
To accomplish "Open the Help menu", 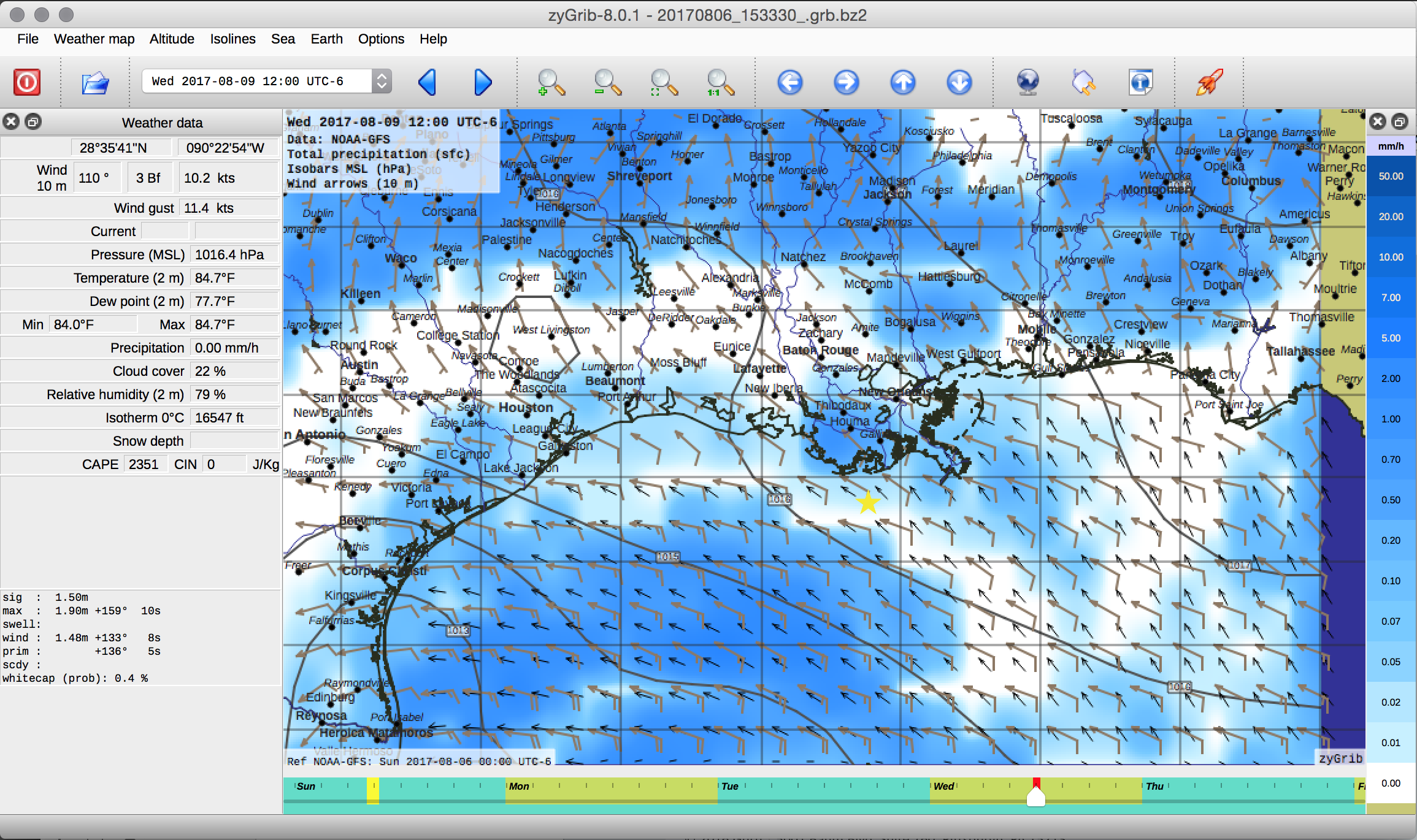I will pos(433,39).
